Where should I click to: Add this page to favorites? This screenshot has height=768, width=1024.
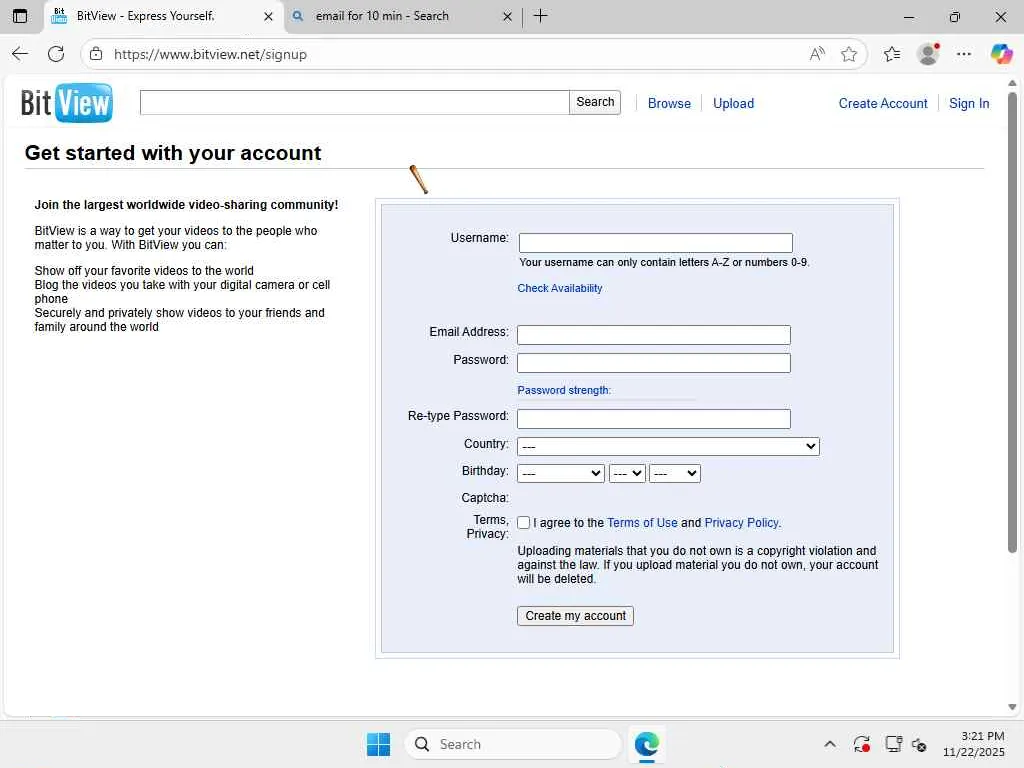[x=848, y=54]
